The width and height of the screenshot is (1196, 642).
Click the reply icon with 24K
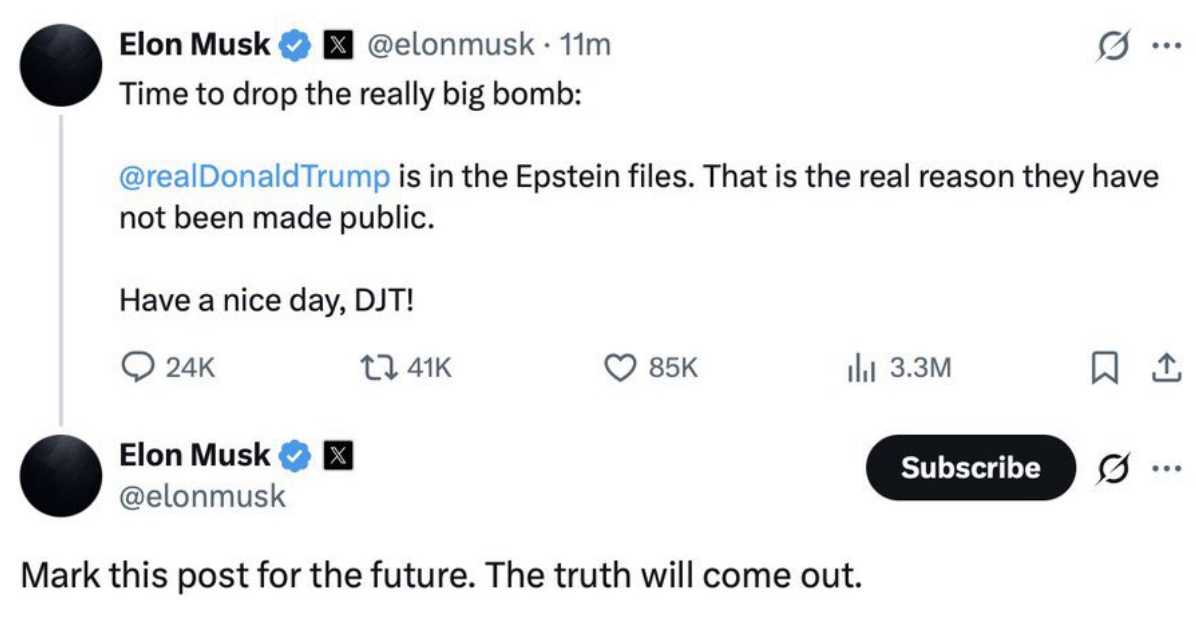[x=136, y=368]
